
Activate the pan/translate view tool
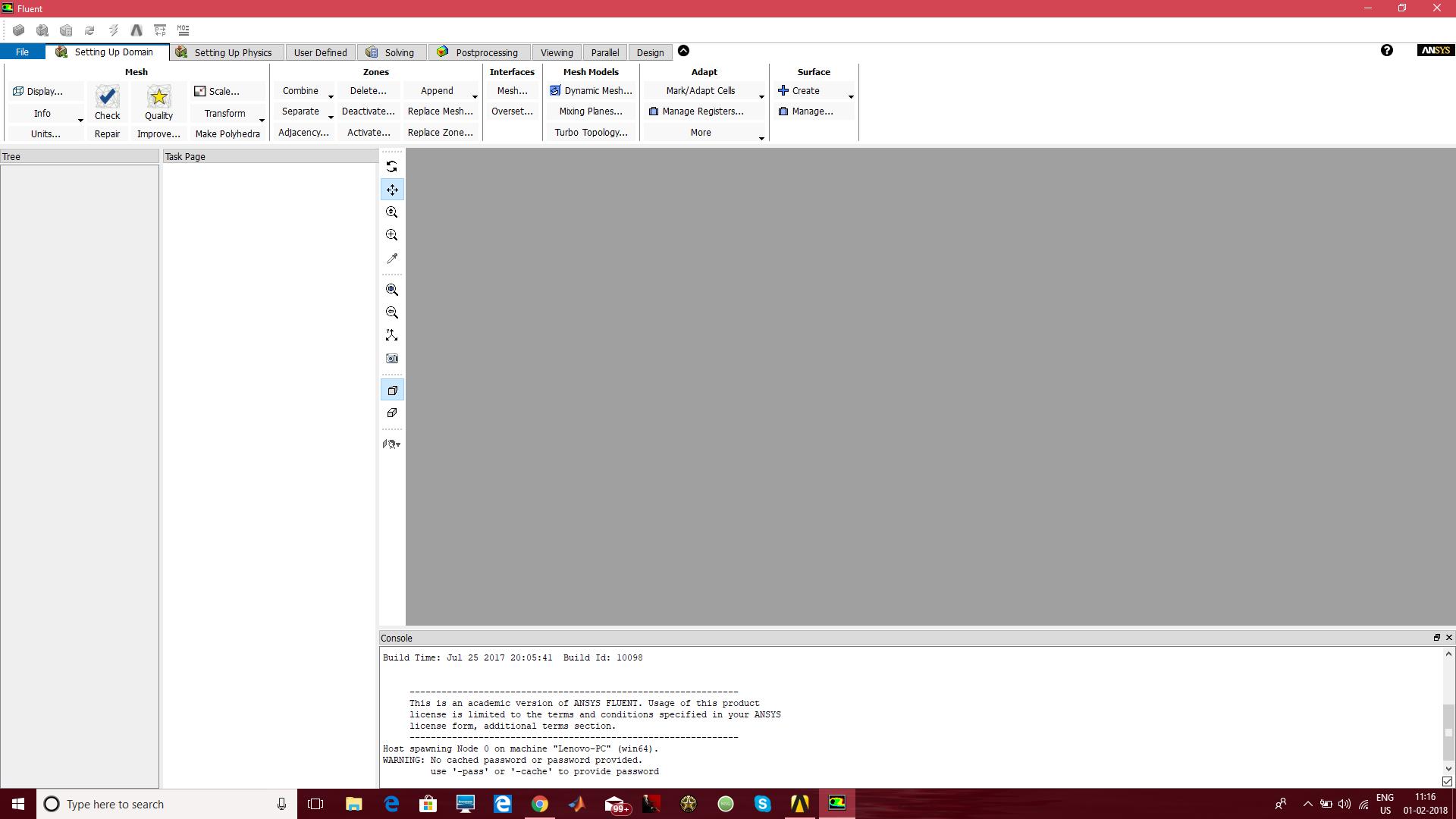tap(392, 190)
